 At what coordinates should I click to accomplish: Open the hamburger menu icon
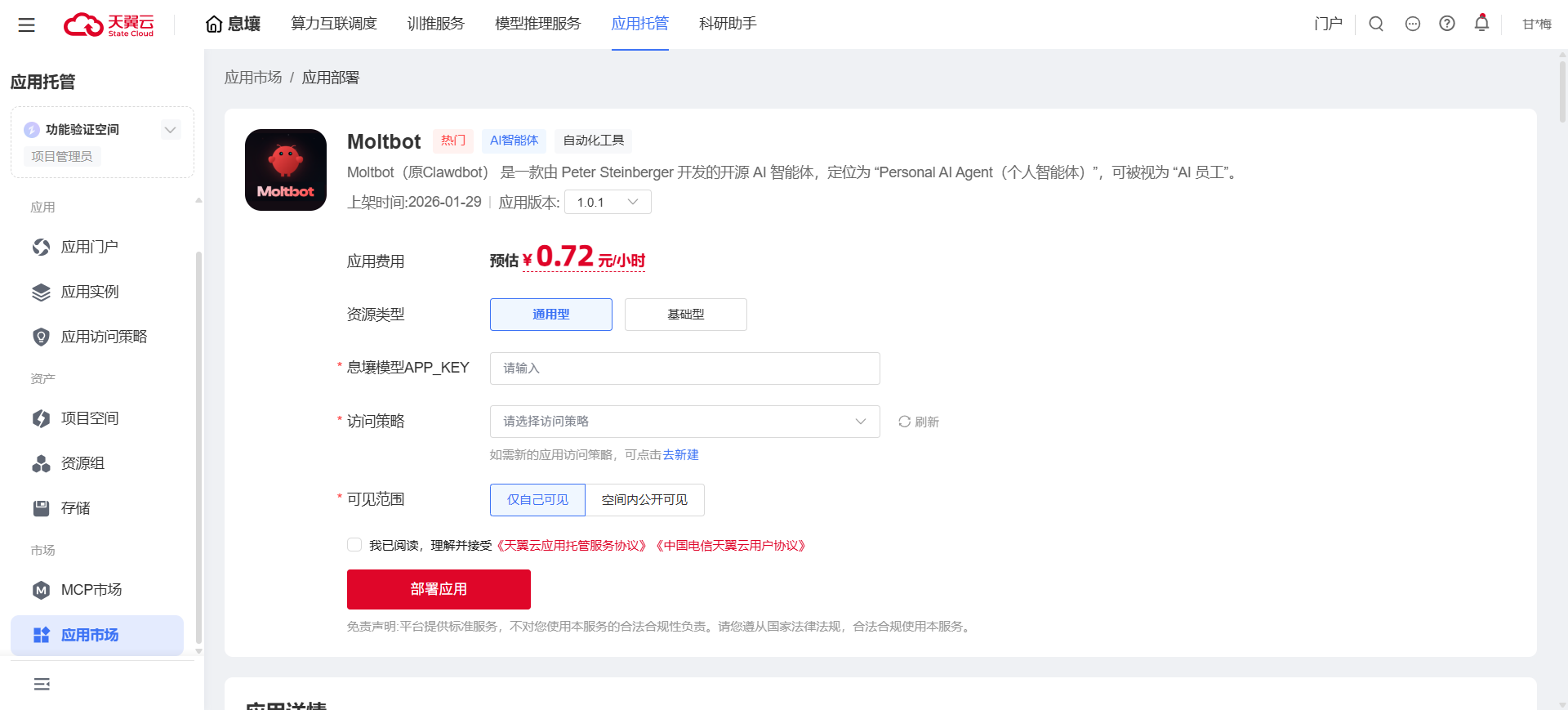pos(26,25)
